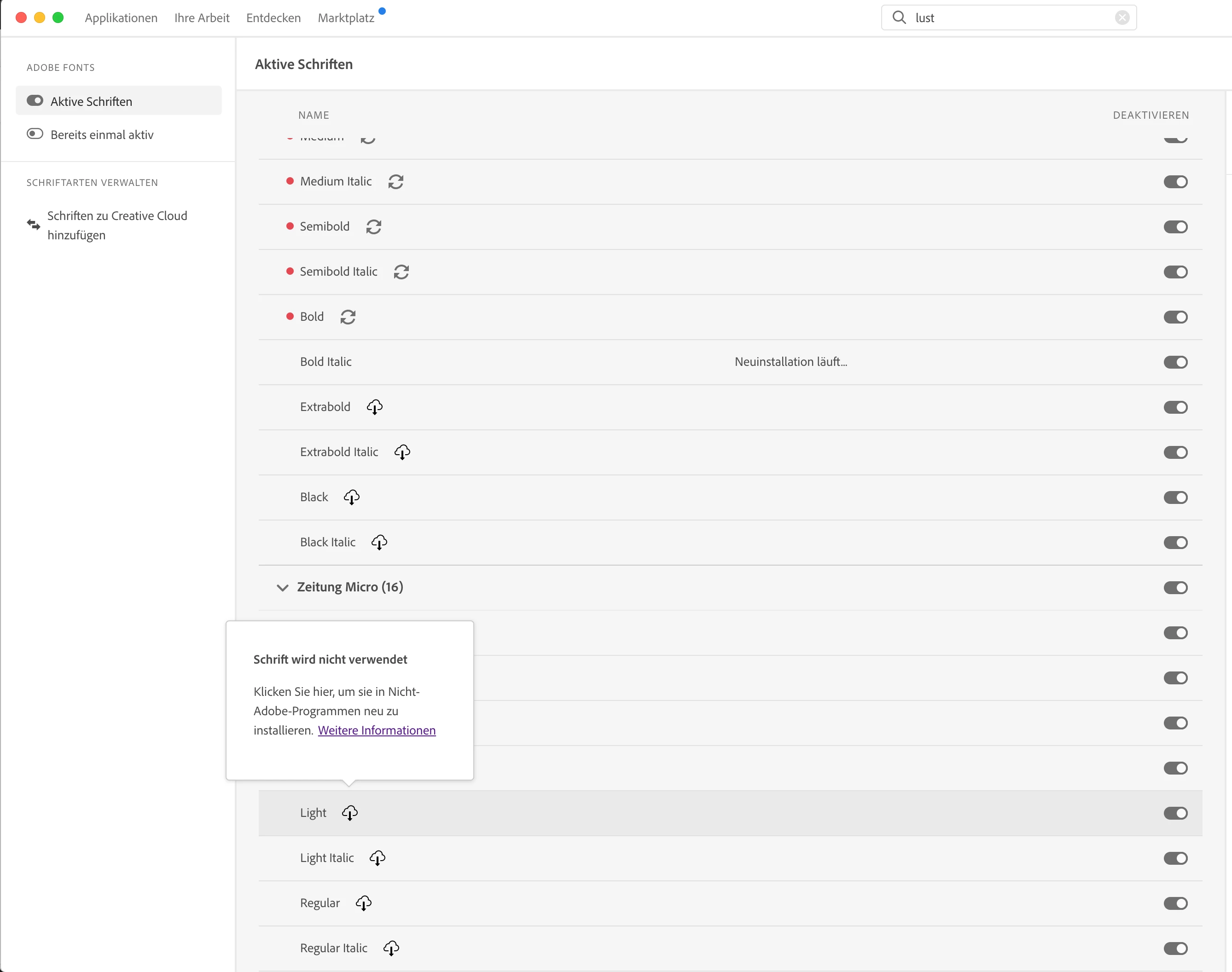Turn off the Zeitung Micro family toggle
1232x972 pixels.
coord(1175,587)
